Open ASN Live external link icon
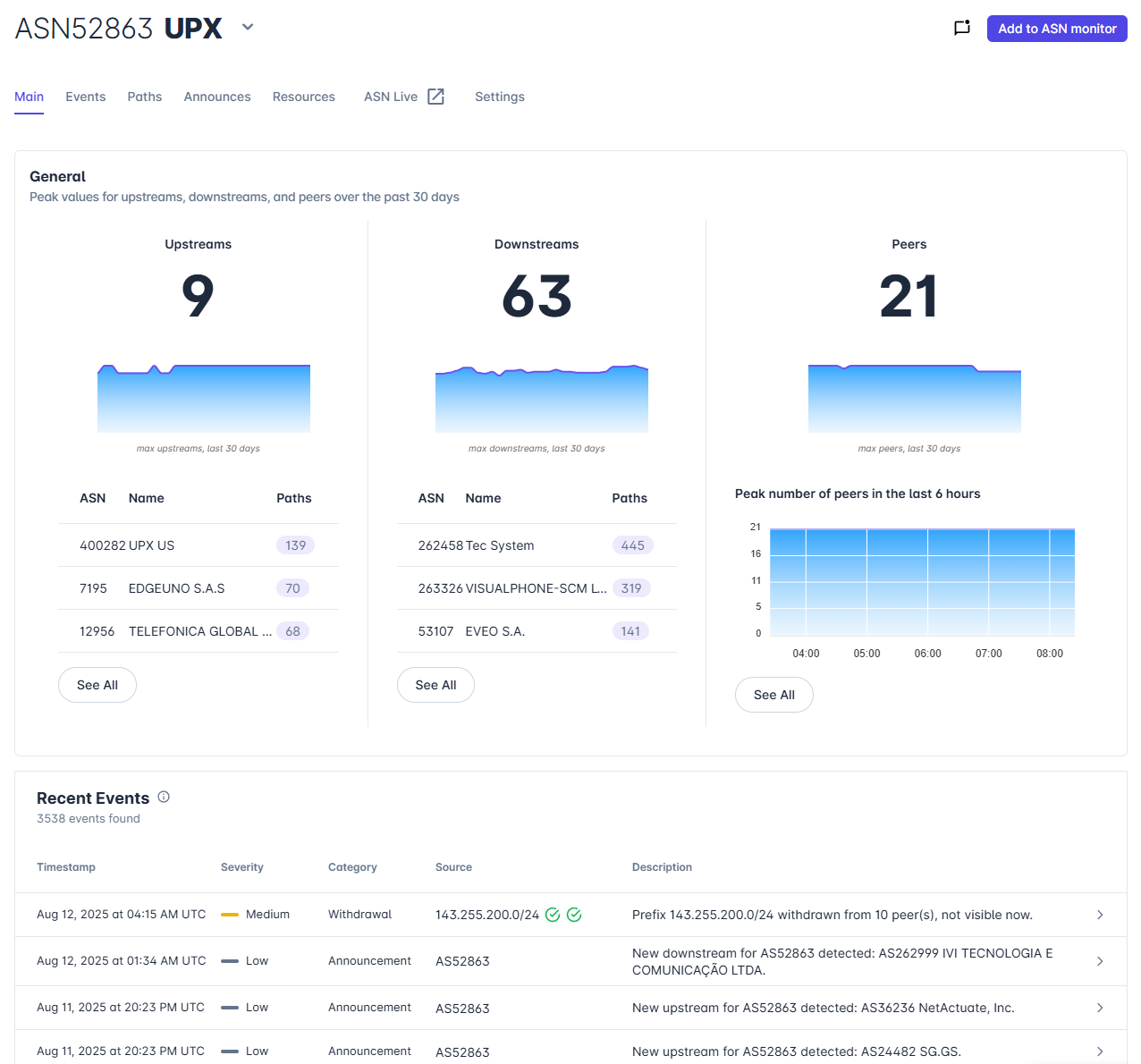Image resolution: width=1141 pixels, height=1064 pixels. coord(435,97)
